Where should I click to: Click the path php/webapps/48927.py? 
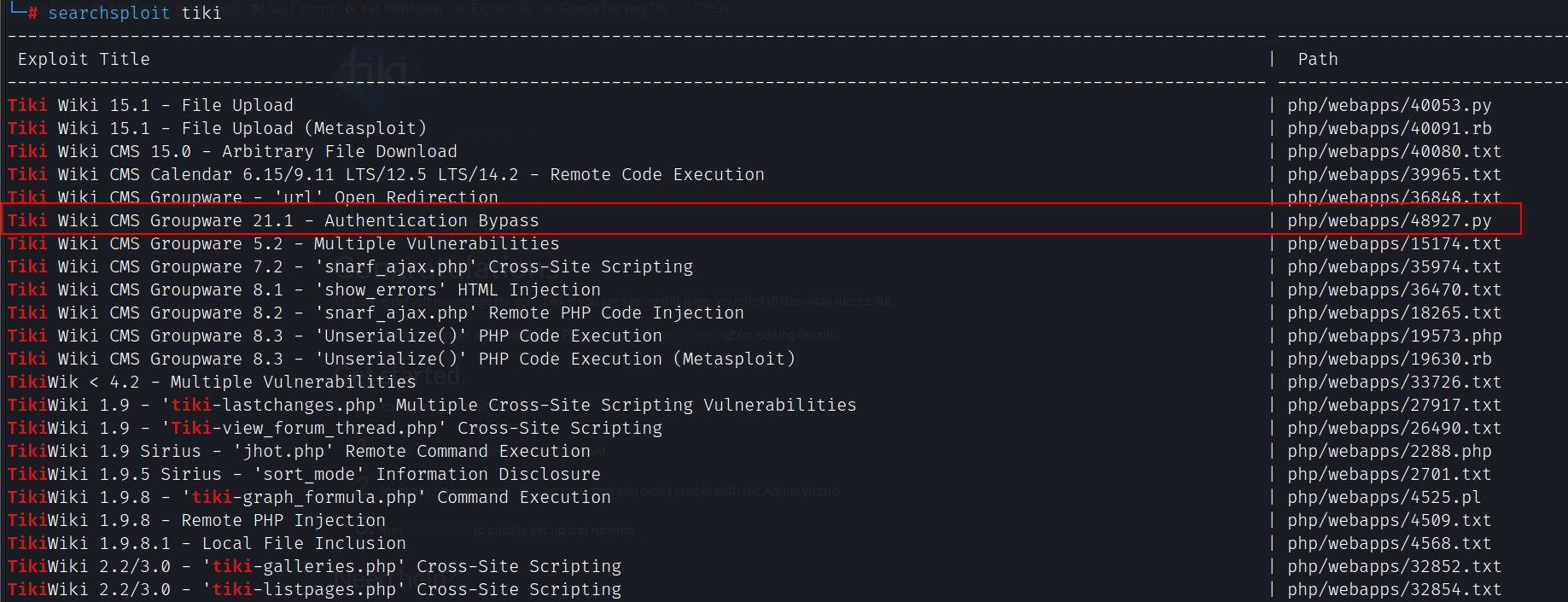click(1389, 220)
